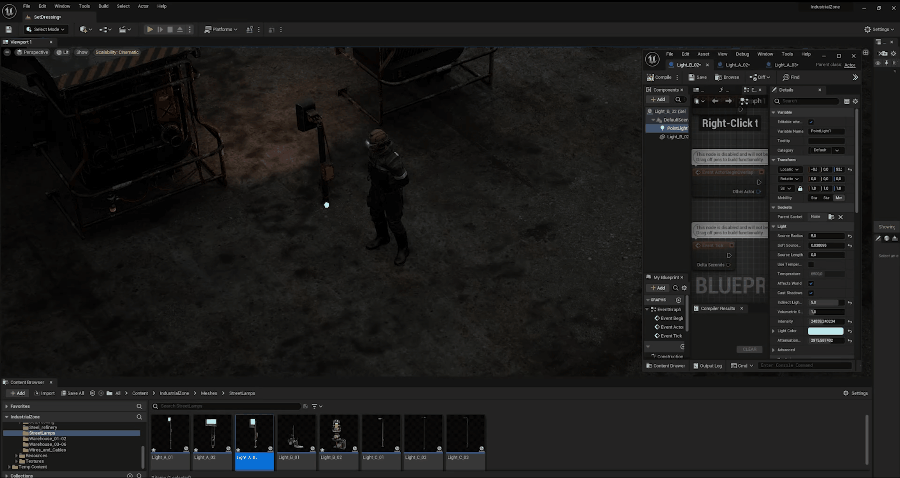Screen dimensions: 900x478
Task: Open the Light Color swatch picker
Action: point(826,331)
